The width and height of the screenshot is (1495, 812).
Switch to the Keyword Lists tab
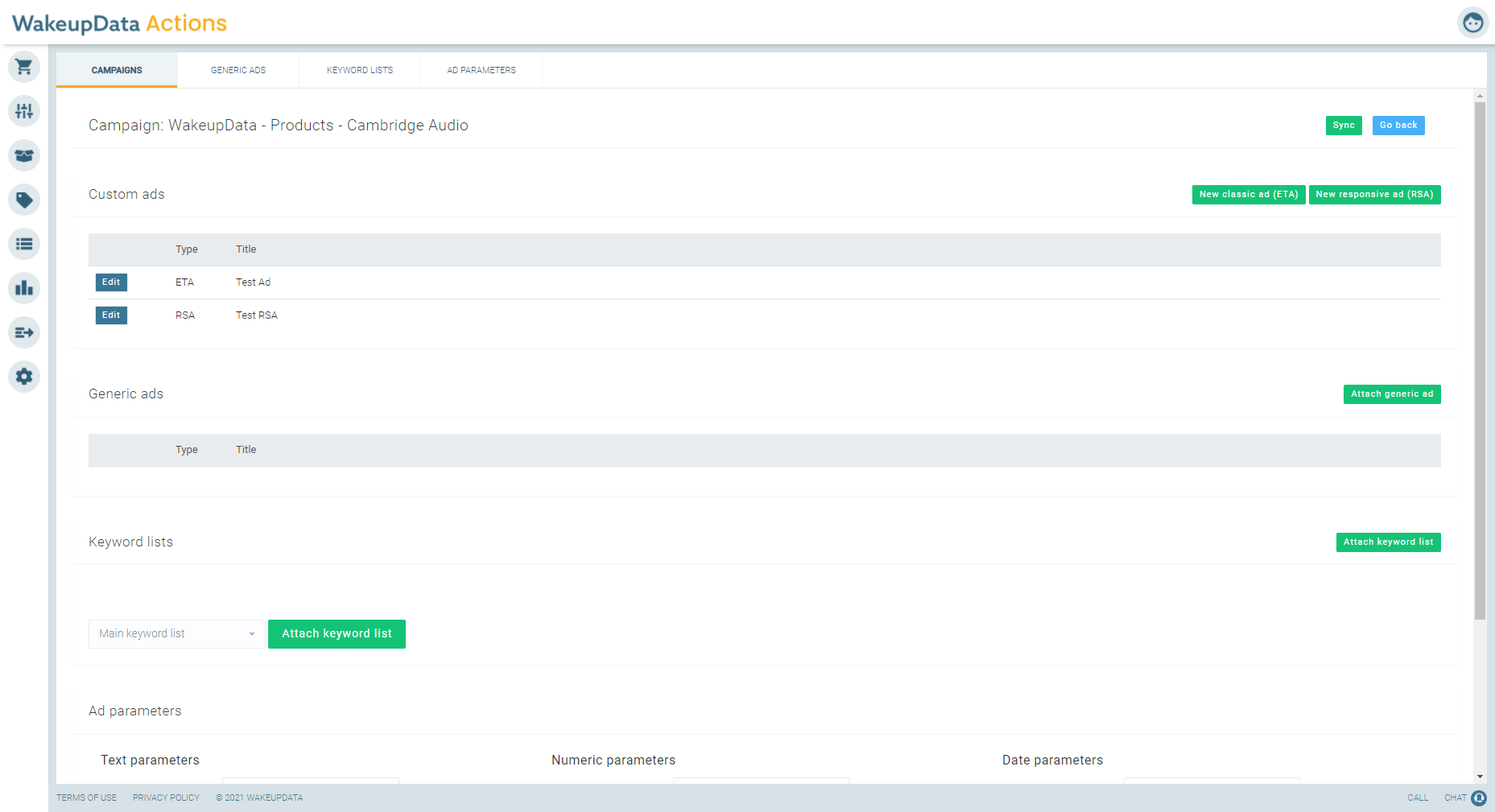[x=360, y=70]
